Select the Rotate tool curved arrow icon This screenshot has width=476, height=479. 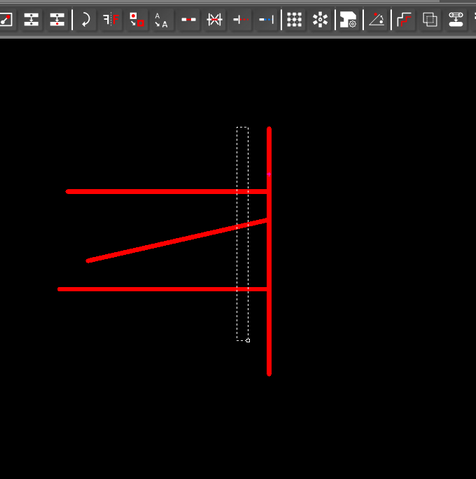[86, 20]
